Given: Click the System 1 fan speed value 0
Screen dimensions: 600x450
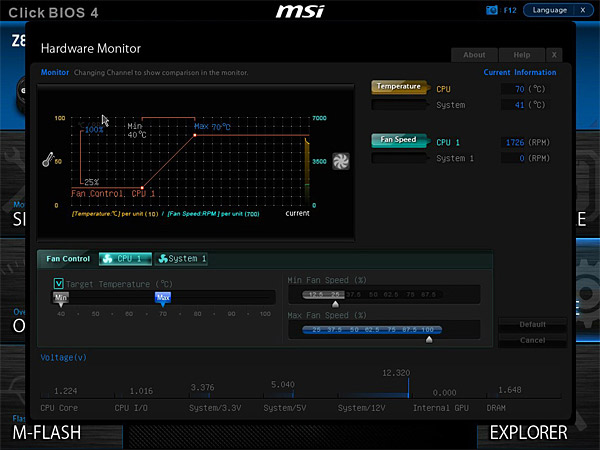Looking at the screenshot, I should tap(522, 158).
